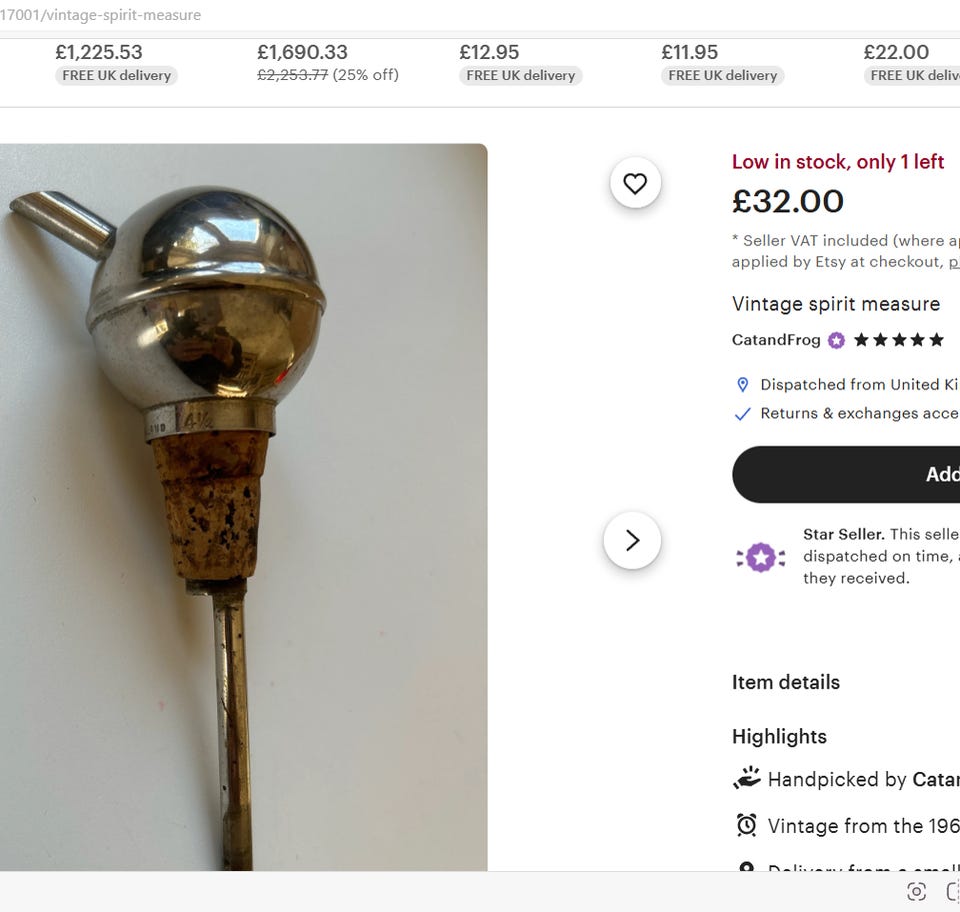Click the Item details heading
The width and height of the screenshot is (960, 912).
click(x=786, y=682)
